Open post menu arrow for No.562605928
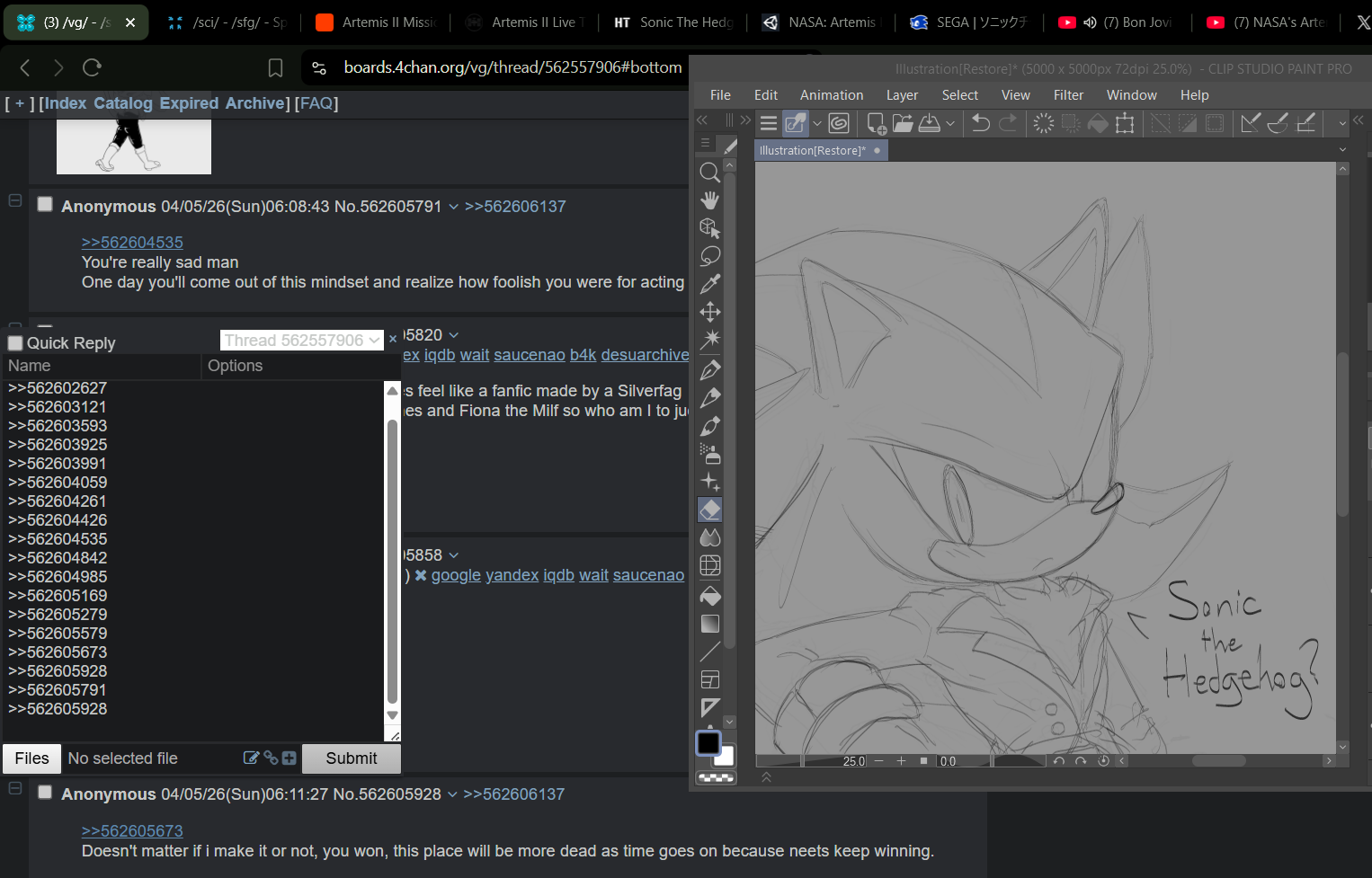1372x878 pixels. [x=453, y=795]
